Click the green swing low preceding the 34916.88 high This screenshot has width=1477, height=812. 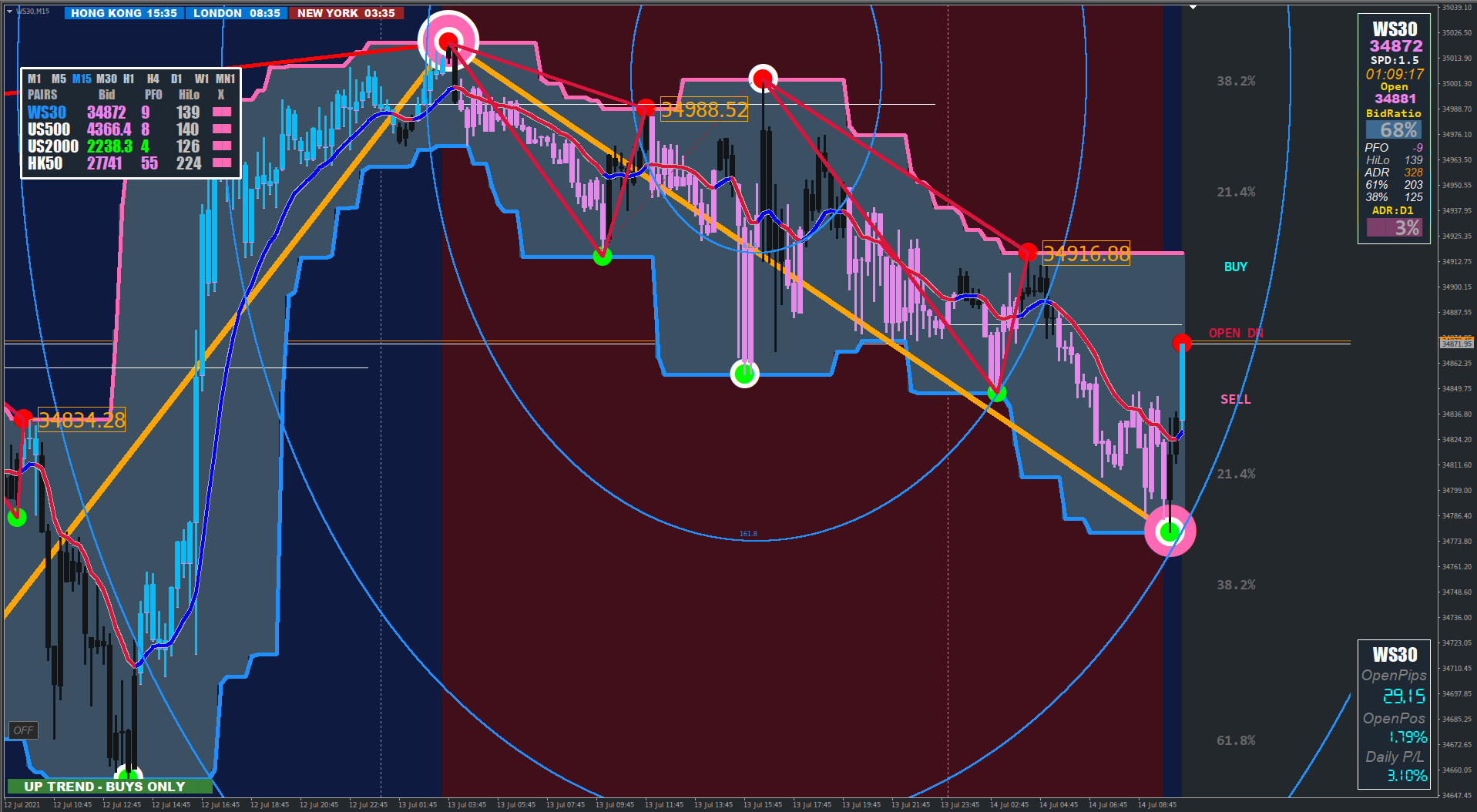996,393
